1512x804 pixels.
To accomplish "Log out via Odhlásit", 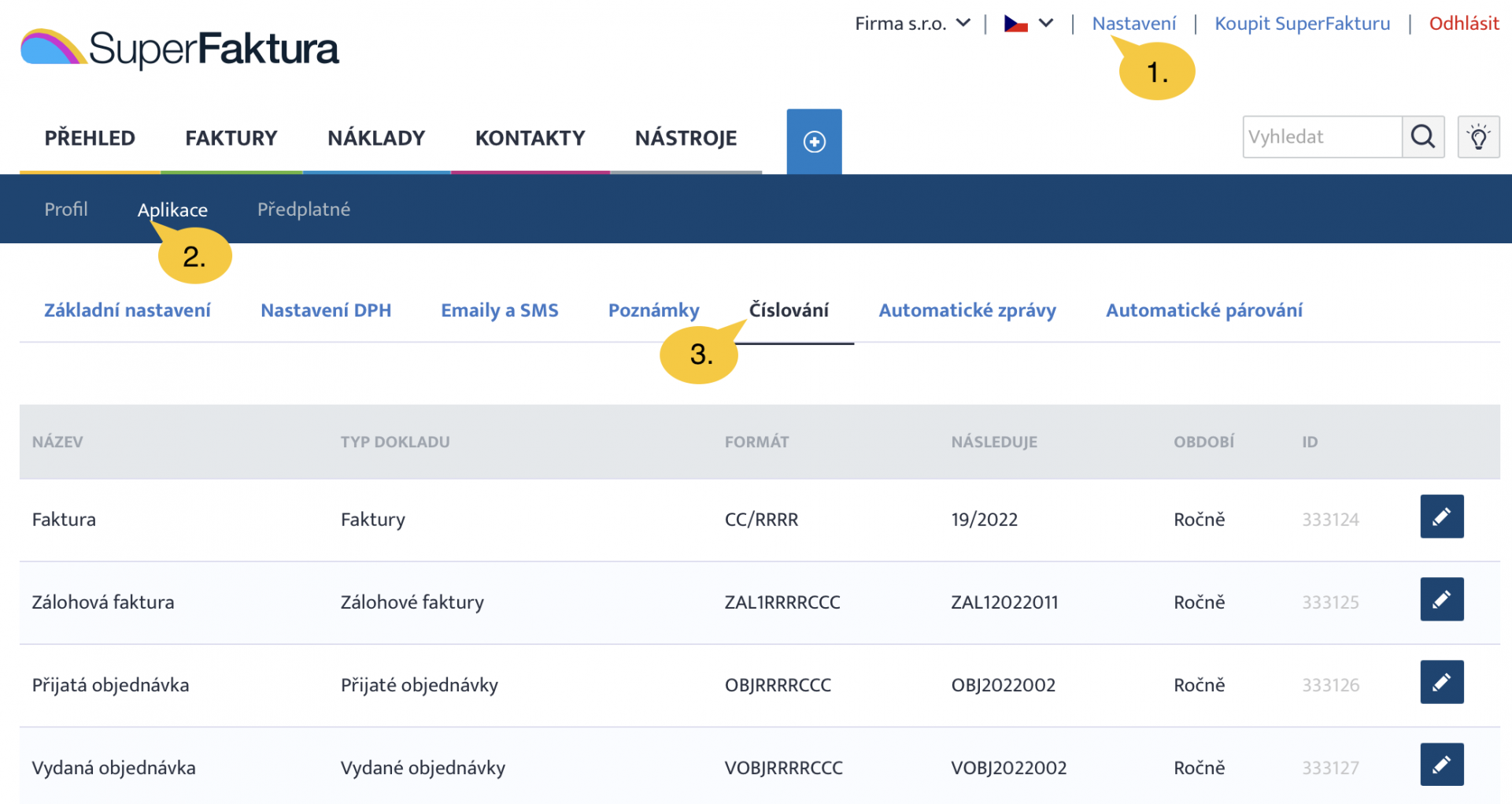I will point(1463,24).
